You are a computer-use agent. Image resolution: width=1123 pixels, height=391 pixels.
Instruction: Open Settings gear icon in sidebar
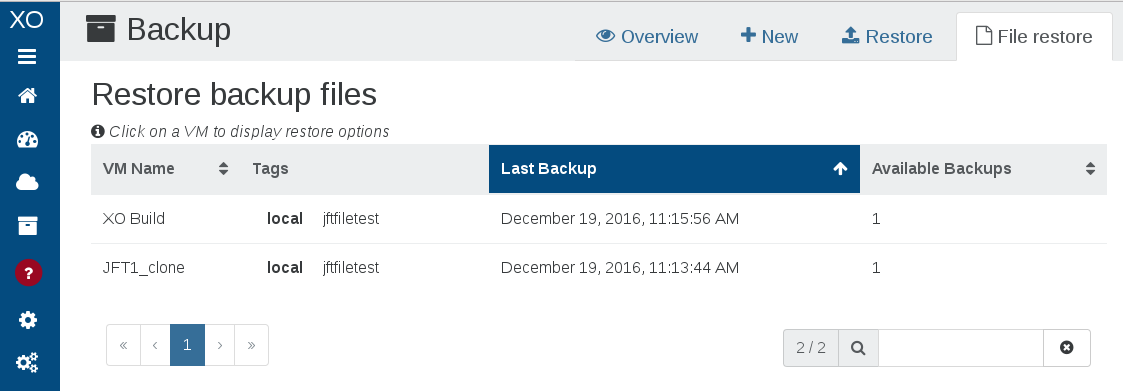pyautogui.click(x=27, y=319)
